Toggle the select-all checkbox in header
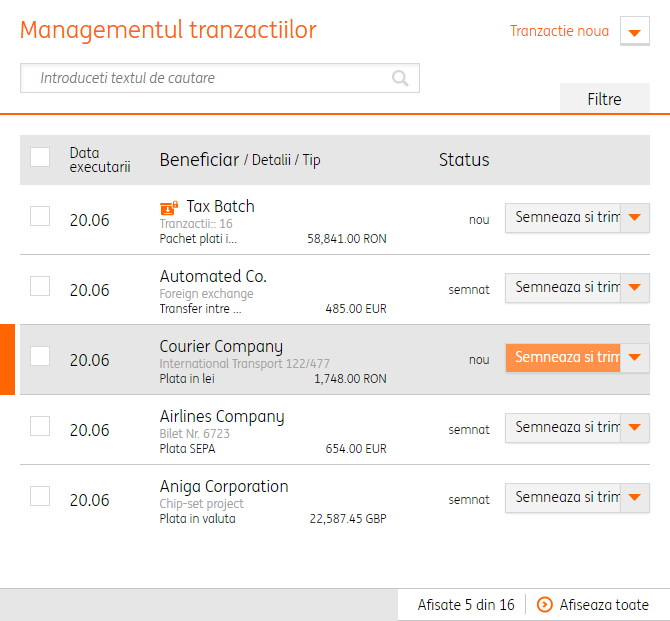The width and height of the screenshot is (670, 621). (40, 157)
